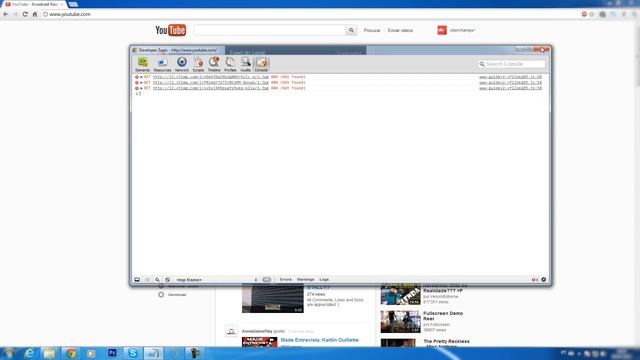Expand the first GET 404 error entry
640x360 pixels.
[141, 77]
